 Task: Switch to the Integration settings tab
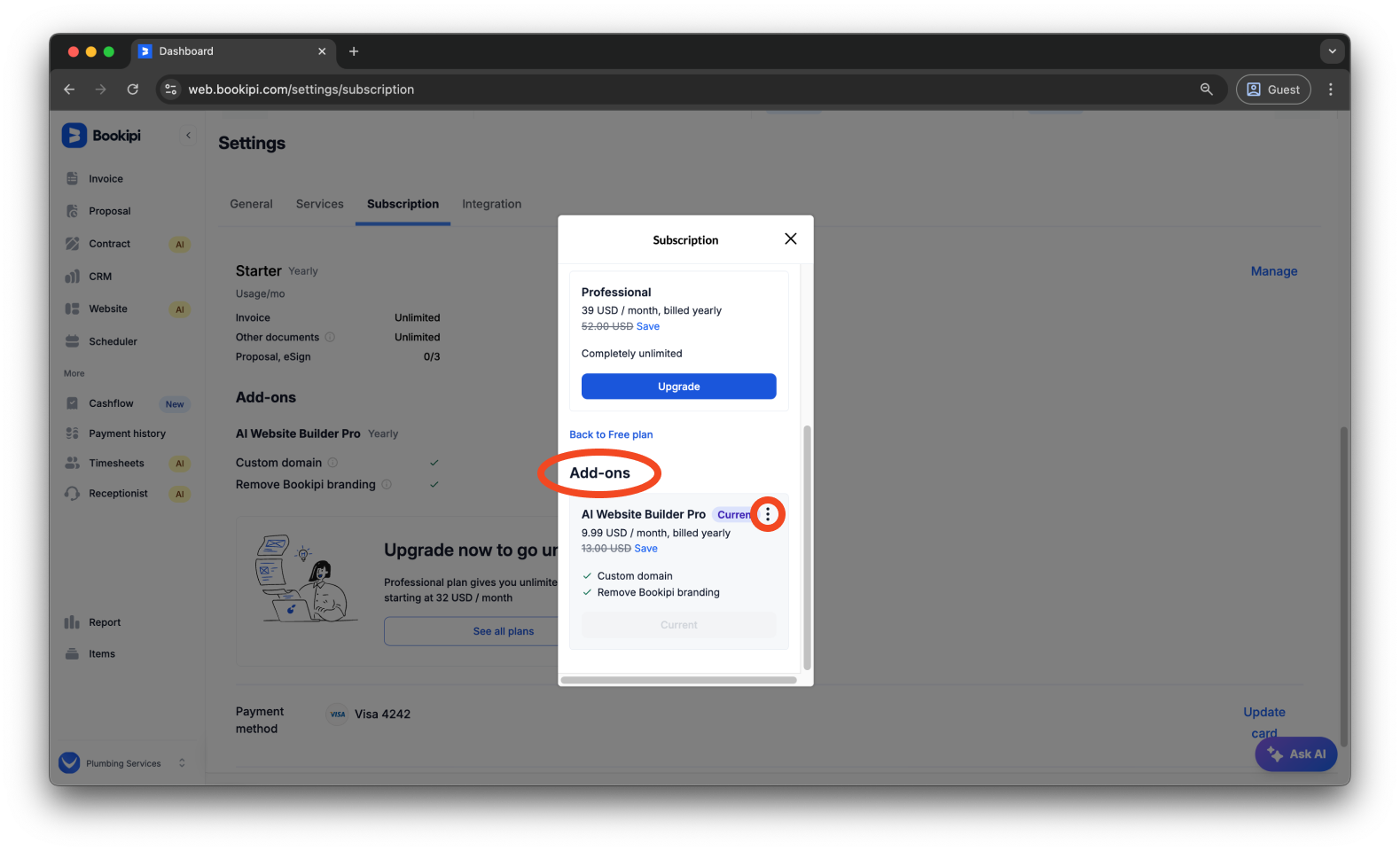pyautogui.click(x=492, y=204)
